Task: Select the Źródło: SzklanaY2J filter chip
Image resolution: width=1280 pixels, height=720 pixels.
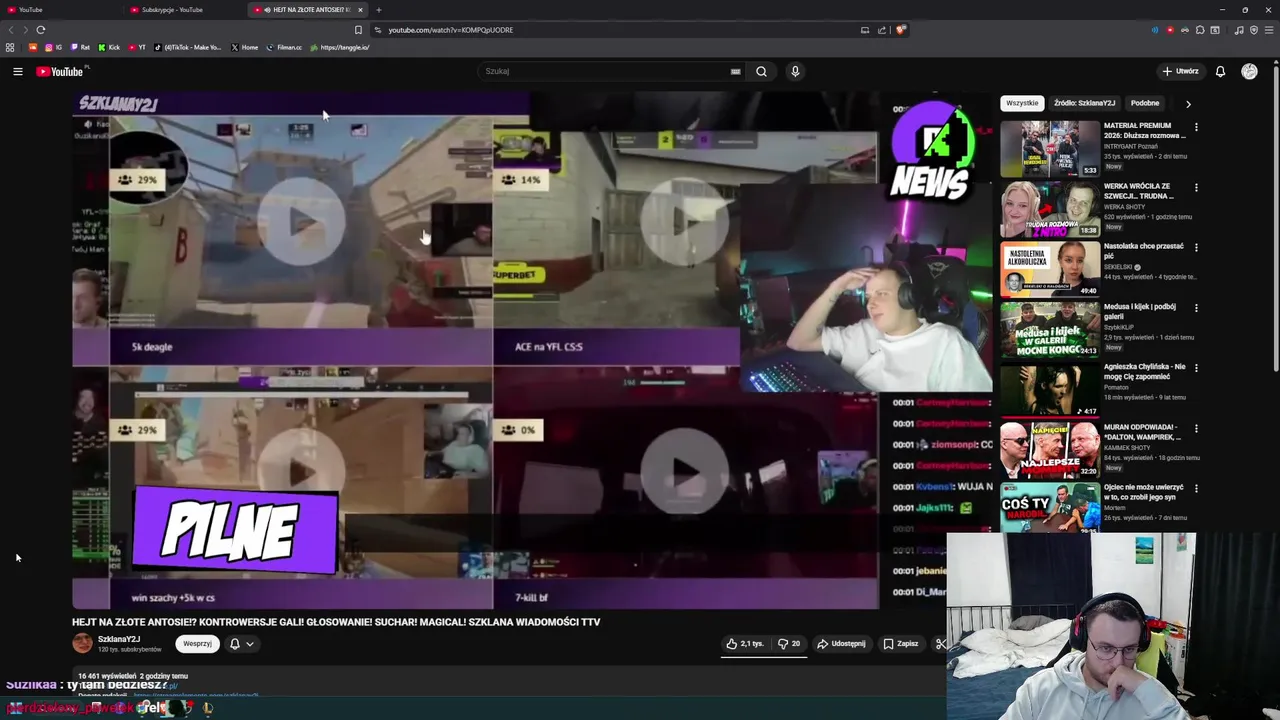Action: (x=1084, y=103)
